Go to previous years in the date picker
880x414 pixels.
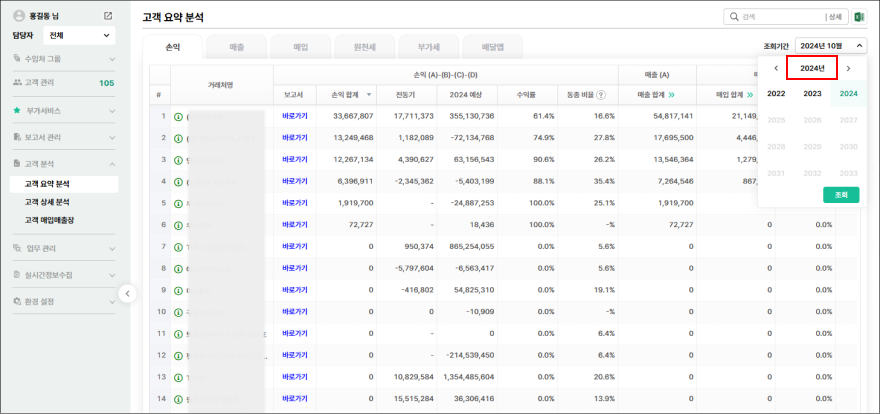pyautogui.click(x=776, y=68)
